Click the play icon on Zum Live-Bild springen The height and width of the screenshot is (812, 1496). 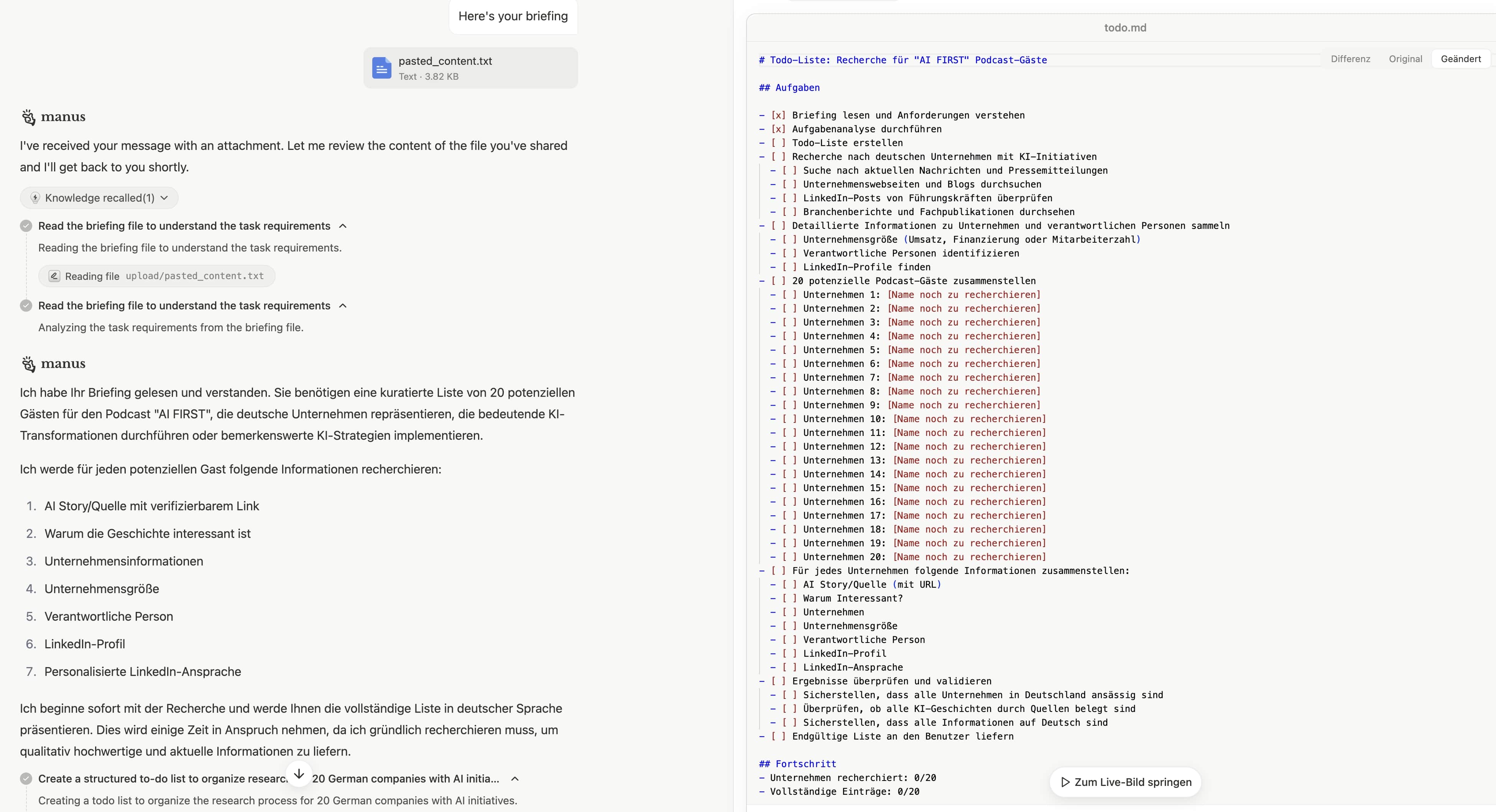pos(1065,782)
